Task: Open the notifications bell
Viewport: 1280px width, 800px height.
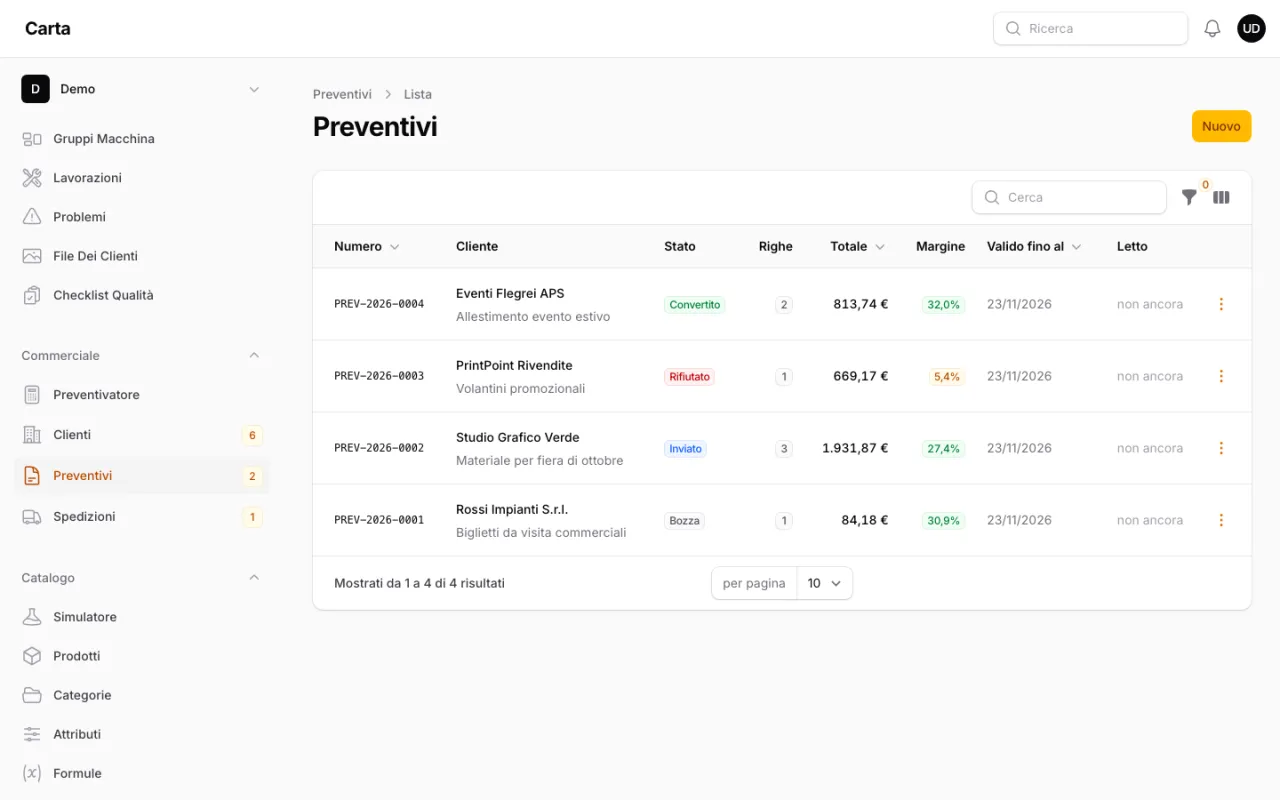Action: pyautogui.click(x=1212, y=29)
